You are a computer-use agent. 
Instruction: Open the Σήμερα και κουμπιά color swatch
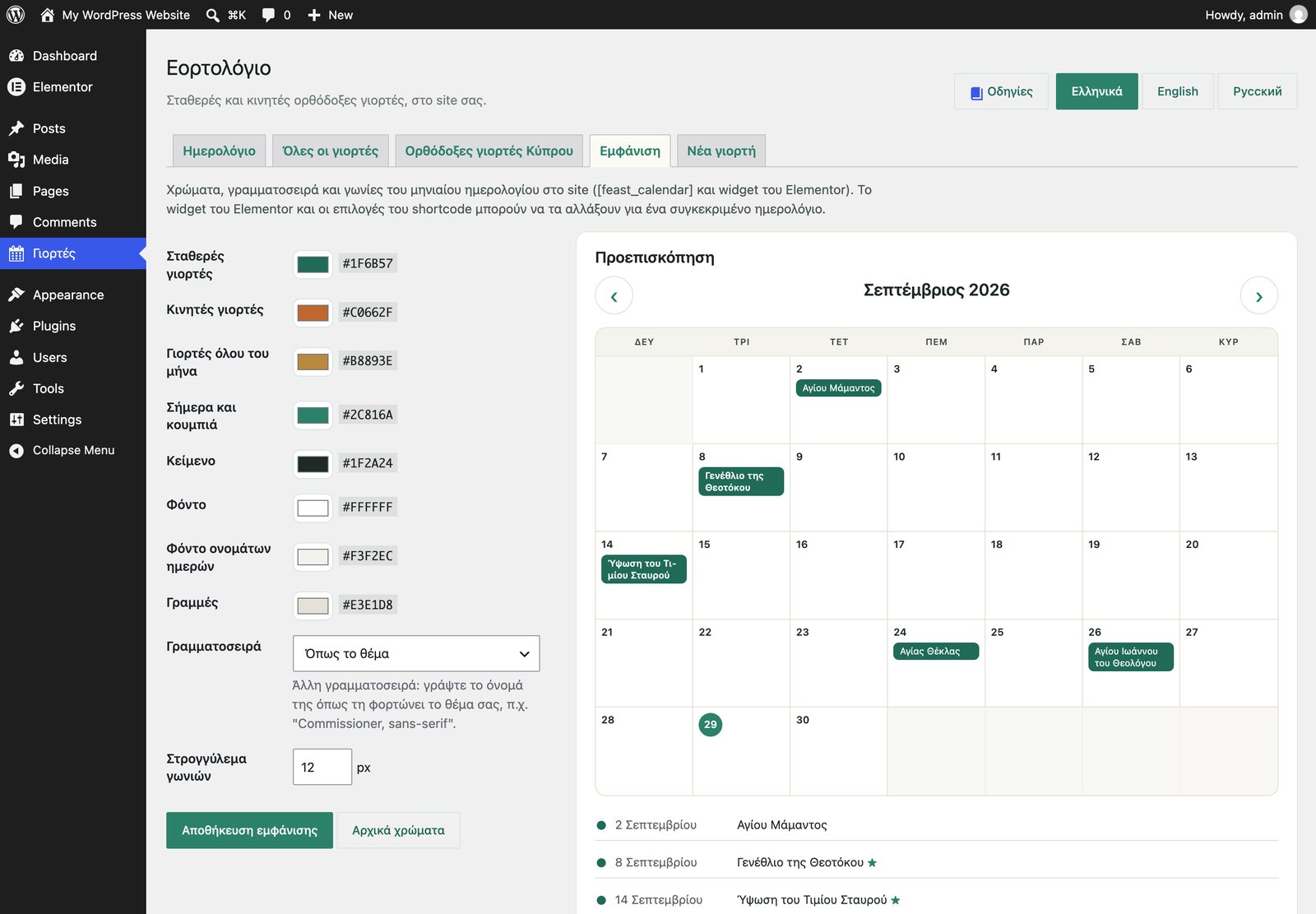tap(313, 415)
